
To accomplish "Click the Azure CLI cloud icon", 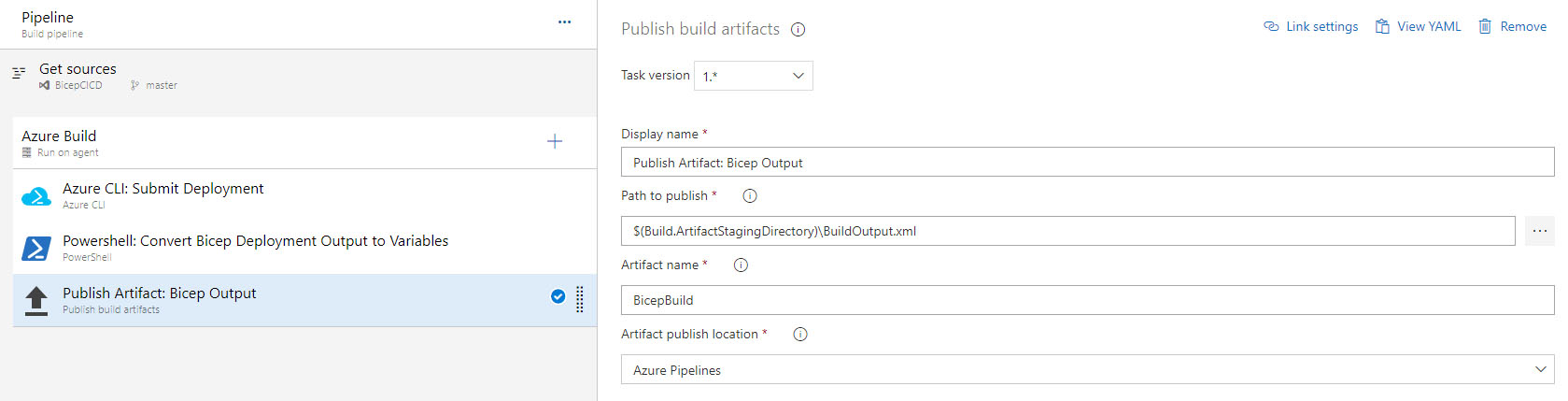I will [36, 196].
